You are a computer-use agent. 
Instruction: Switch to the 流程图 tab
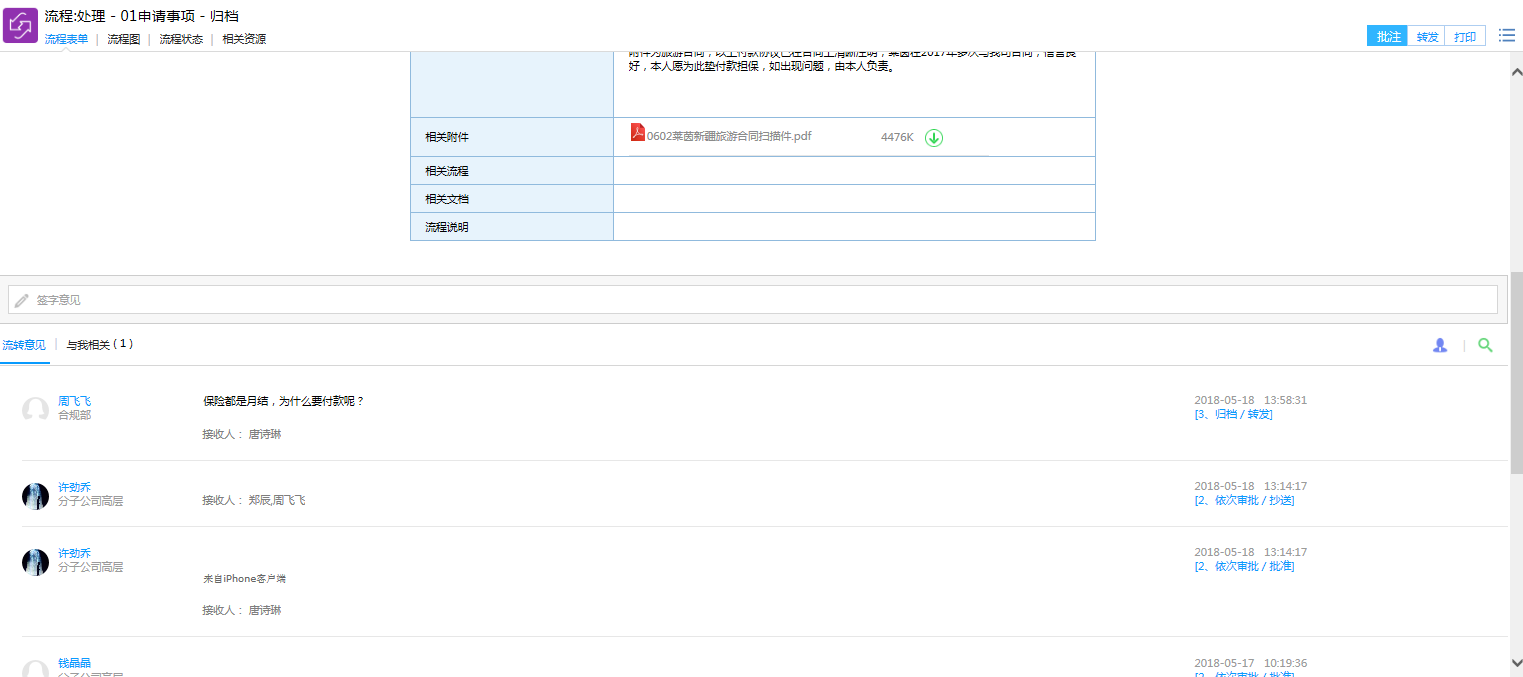123,39
